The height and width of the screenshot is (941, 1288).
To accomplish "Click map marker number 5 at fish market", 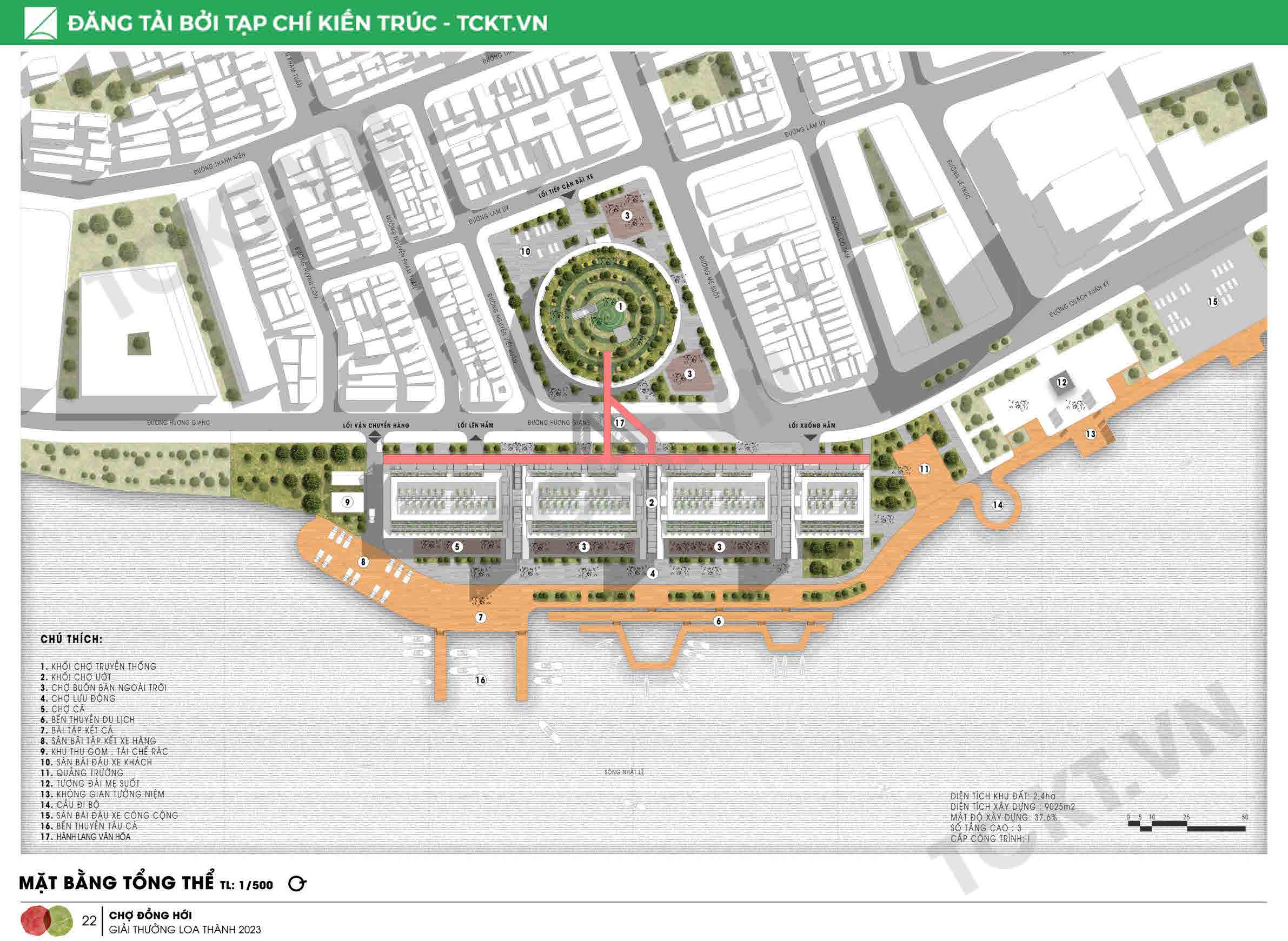I will (x=457, y=547).
